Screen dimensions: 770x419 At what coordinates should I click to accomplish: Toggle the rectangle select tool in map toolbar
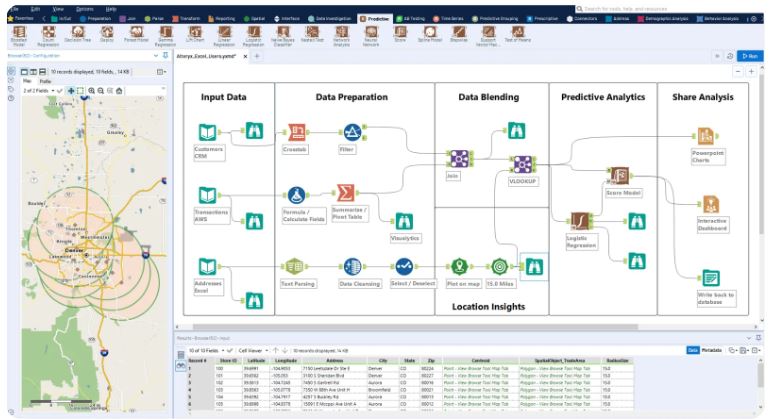(80, 91)
